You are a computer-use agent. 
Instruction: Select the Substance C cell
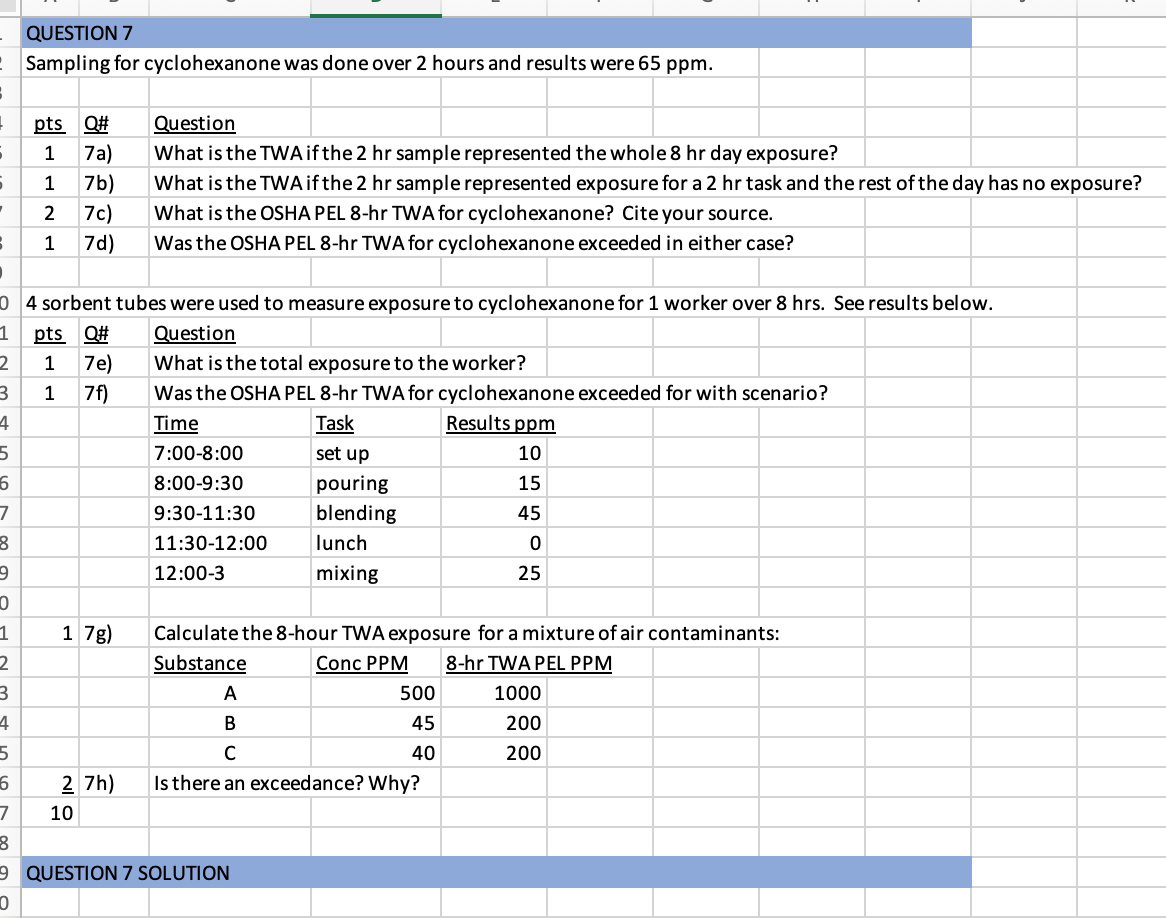(230, 753)
